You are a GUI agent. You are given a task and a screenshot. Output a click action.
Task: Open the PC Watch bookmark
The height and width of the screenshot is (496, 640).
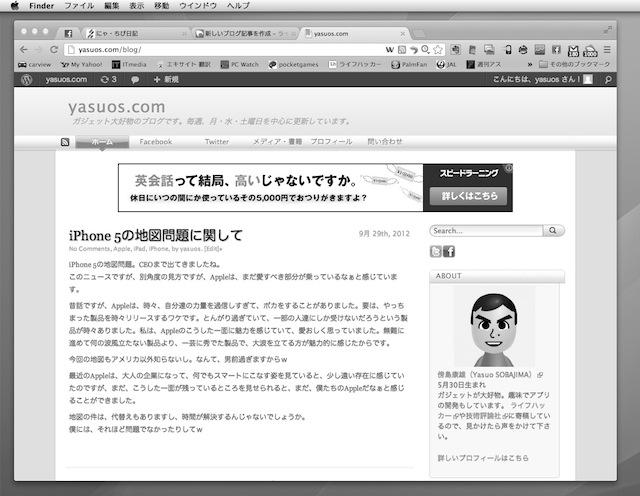[x=240, y=65]
